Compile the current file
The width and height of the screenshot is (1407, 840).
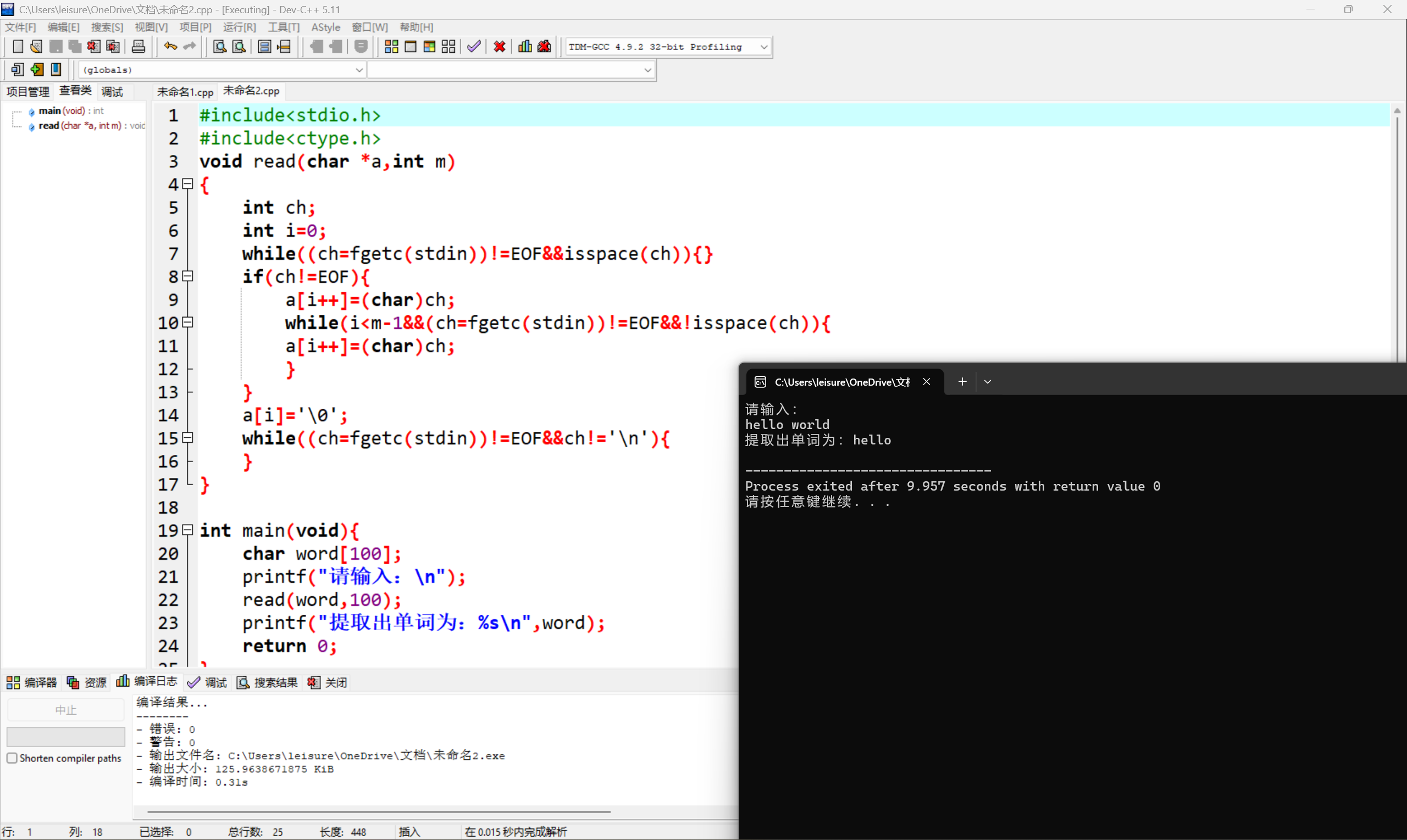(391, 46)
